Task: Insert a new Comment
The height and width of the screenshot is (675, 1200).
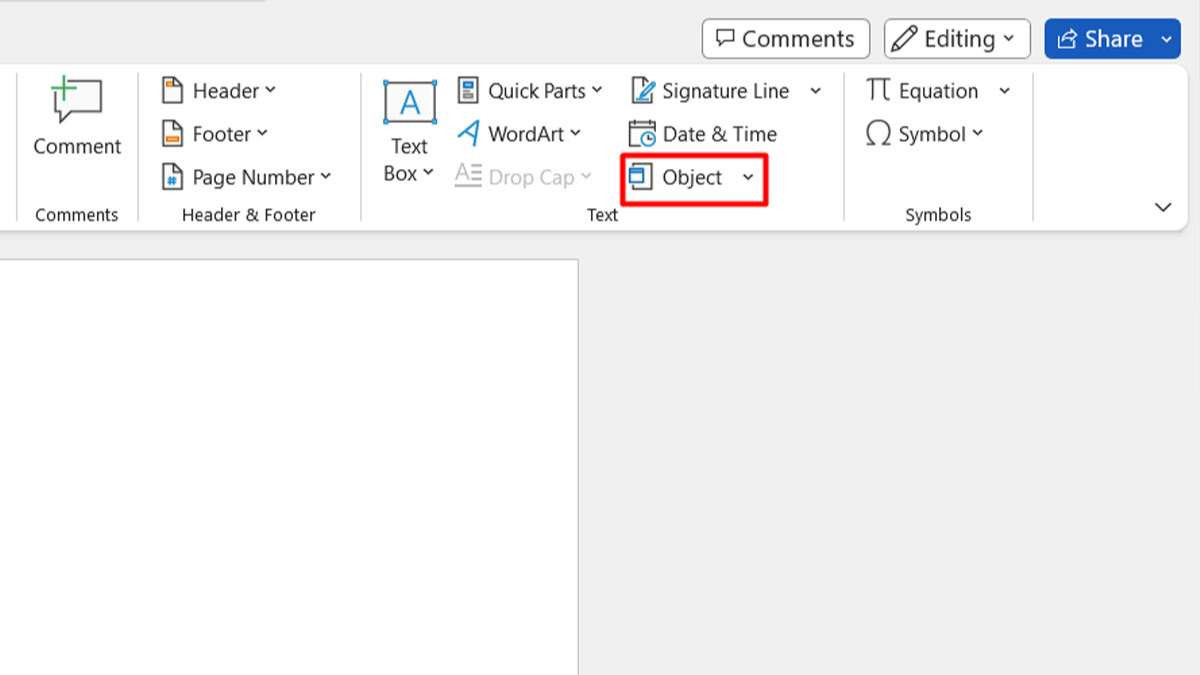Action: [76, 117]
